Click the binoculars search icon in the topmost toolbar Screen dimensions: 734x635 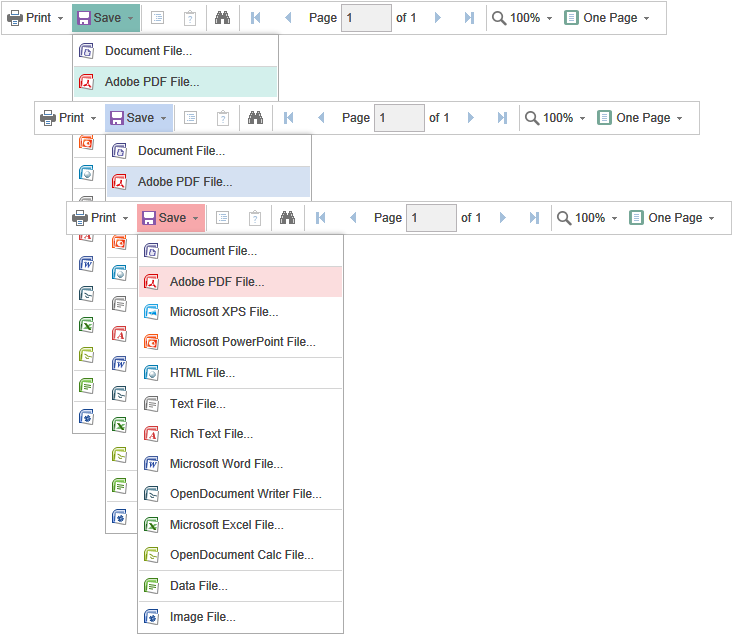[223, 18]
